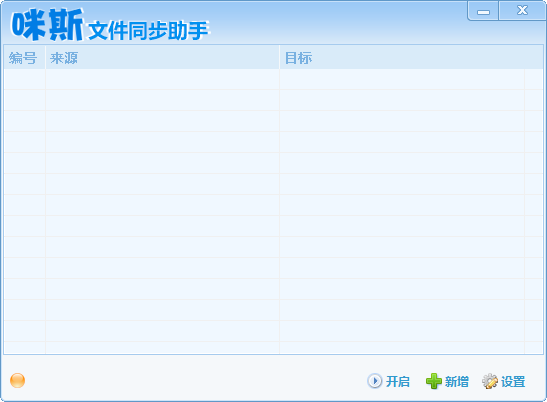Start syncing via the 开启 text label
This screenshot has height=402, width=547.
(398, 381)
